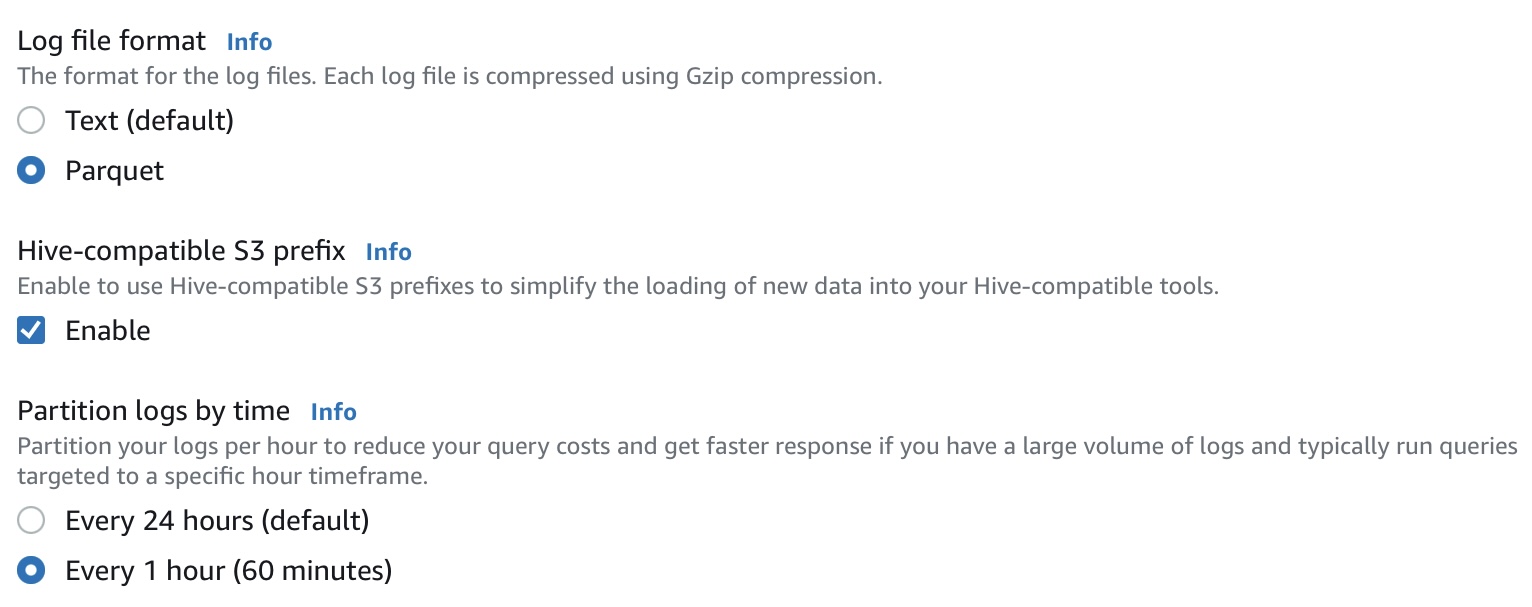Click the Gzip compression description text
This screenshot has width=1532, height=607.
coord(450,77)
